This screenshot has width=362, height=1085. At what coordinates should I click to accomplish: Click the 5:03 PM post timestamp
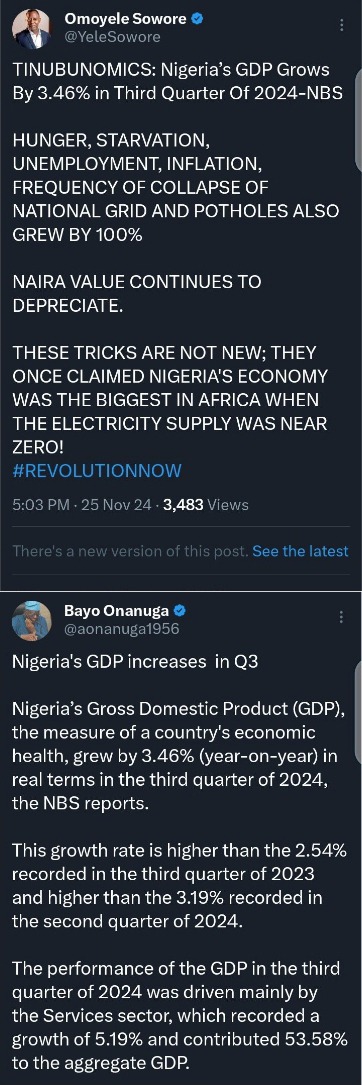pos(42,504)
